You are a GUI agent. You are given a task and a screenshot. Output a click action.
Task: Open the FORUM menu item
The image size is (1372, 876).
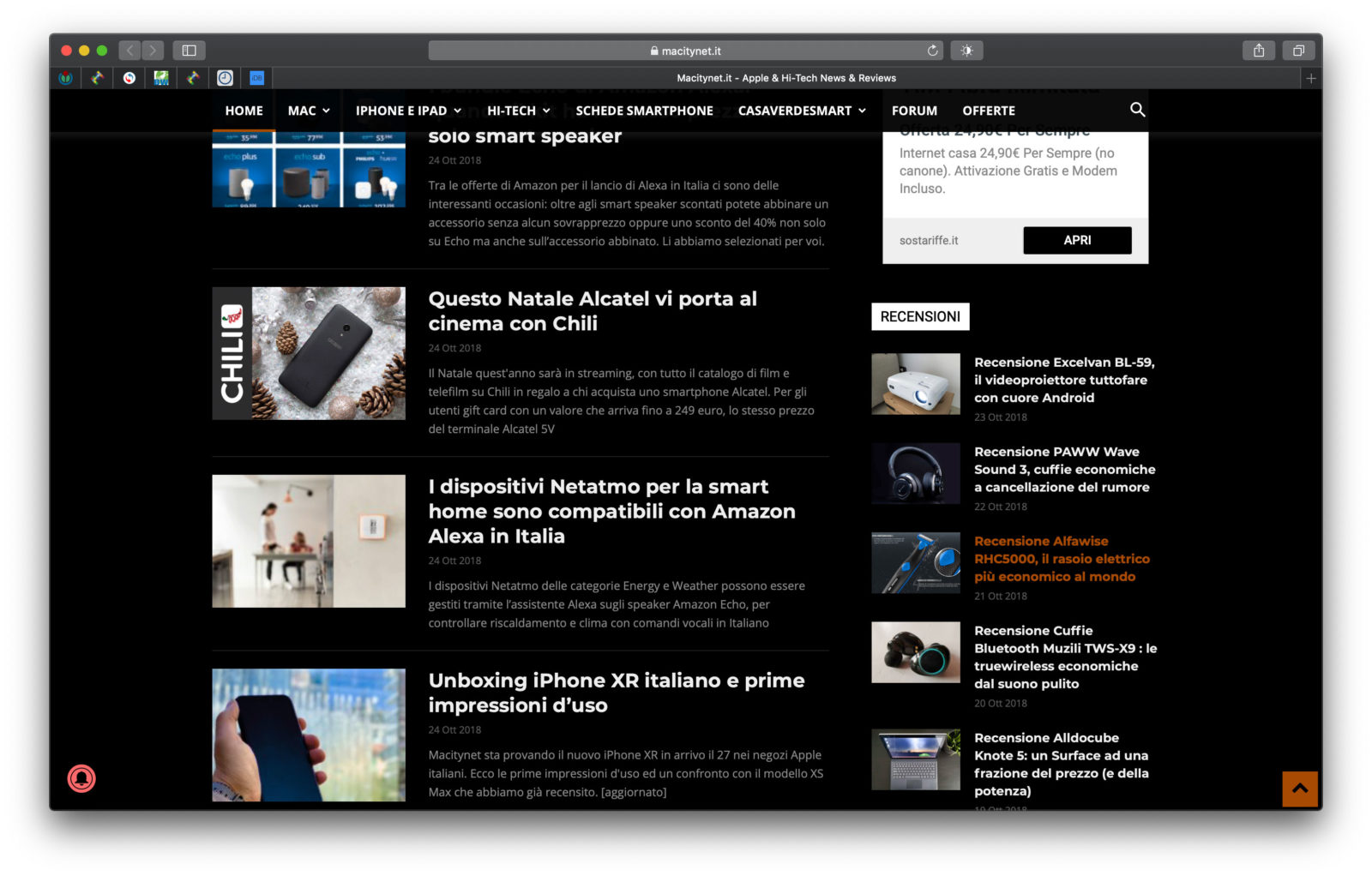(x=914, y=111)
